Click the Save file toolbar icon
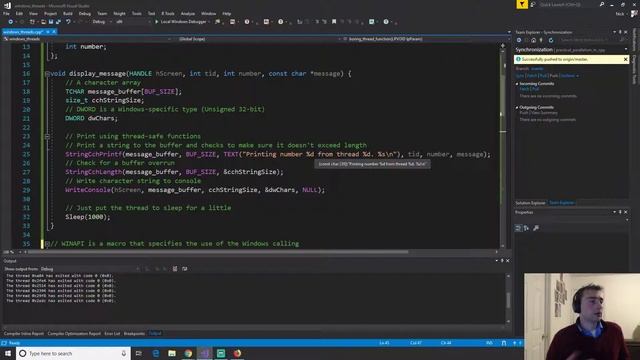640x360 pixels. point(51,22)
